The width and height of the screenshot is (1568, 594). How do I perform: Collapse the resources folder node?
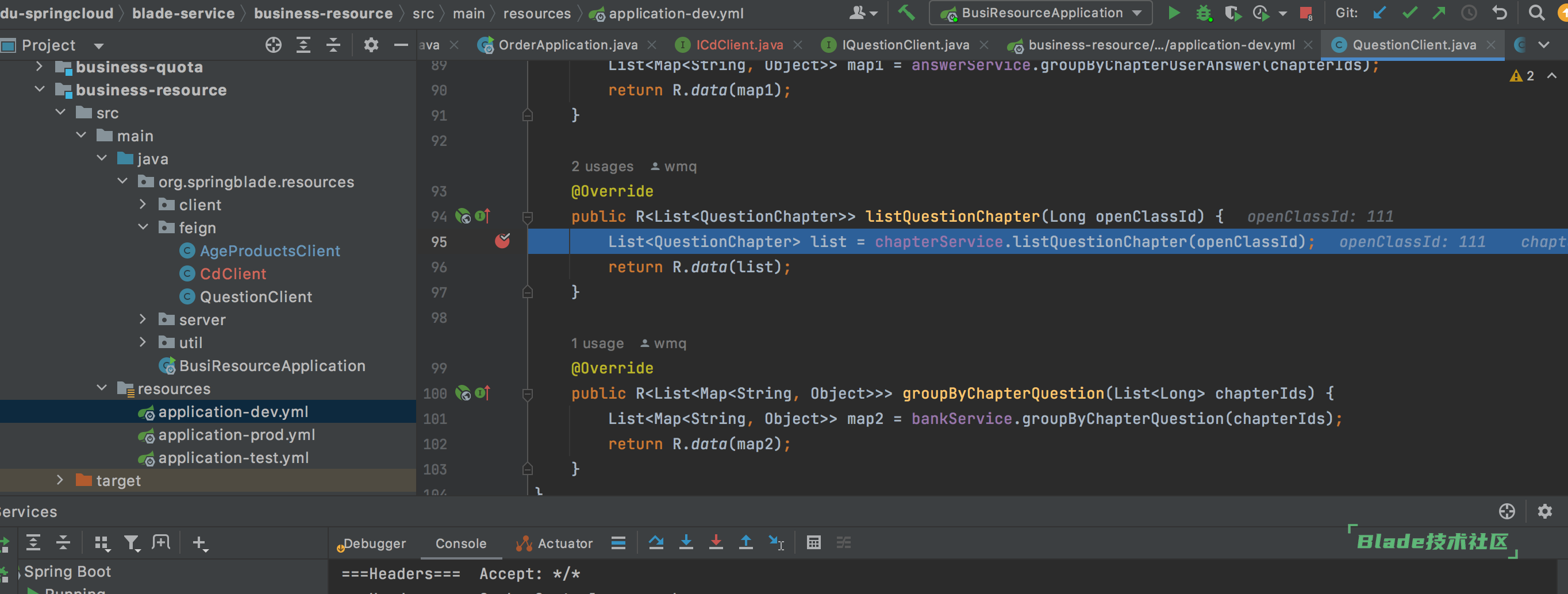pos(102,388)
